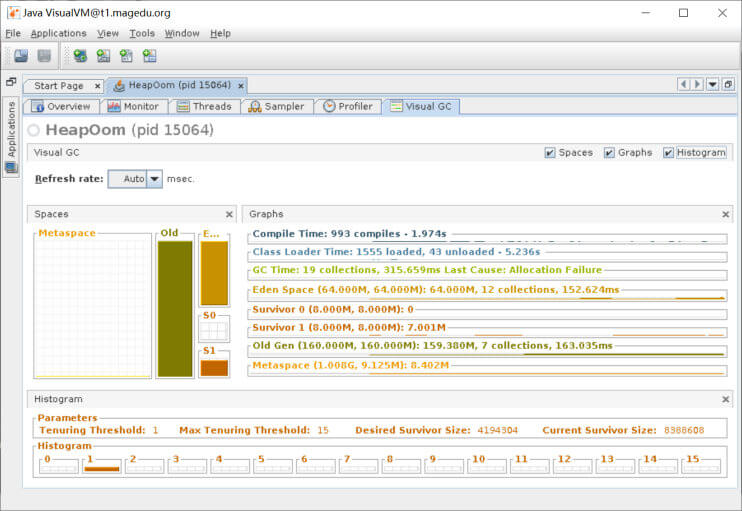Viewport: 742px width, 511px height.
Task: Click the Java VisualVM title bar icon
Action: (x=13, y=13)
